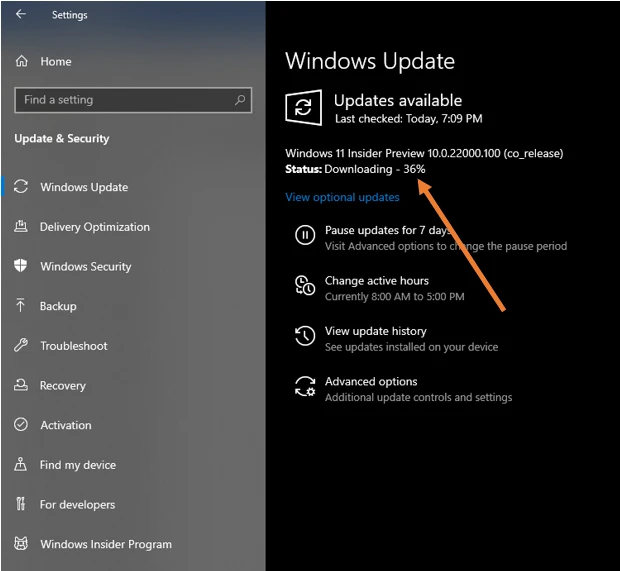Click the large Updates available refresh icon
Screen dimensions: 620x571
point(303,108)
